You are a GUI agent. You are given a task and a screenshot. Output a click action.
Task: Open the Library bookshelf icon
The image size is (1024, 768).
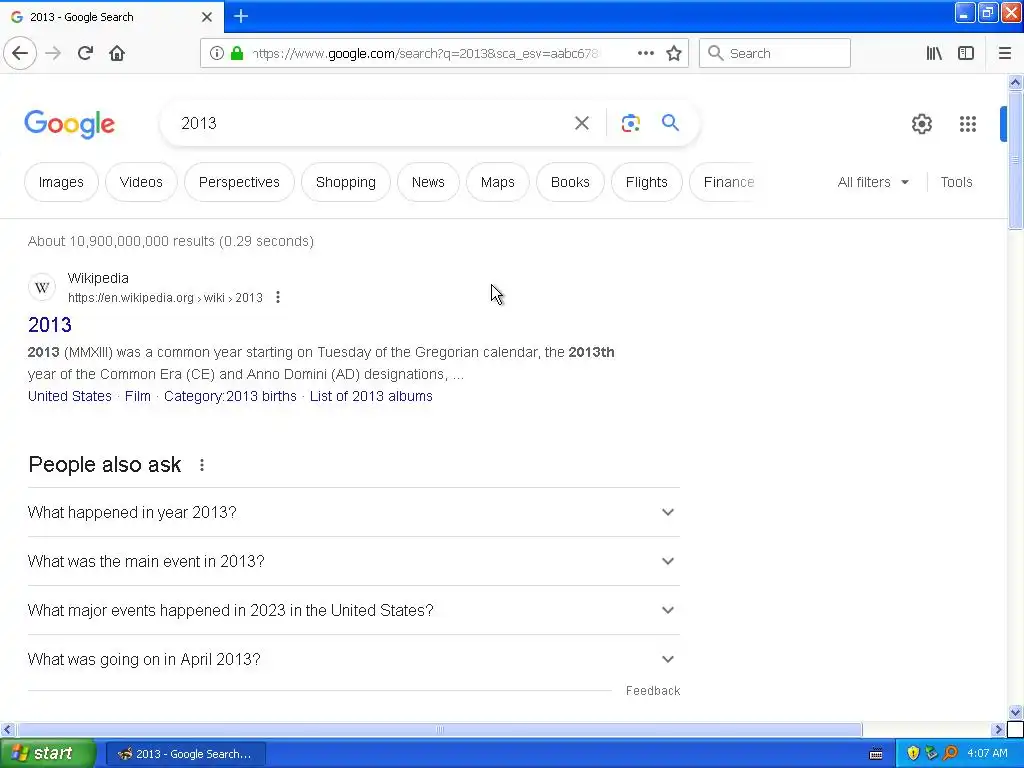pyautogui.click(x=934, y=53)
